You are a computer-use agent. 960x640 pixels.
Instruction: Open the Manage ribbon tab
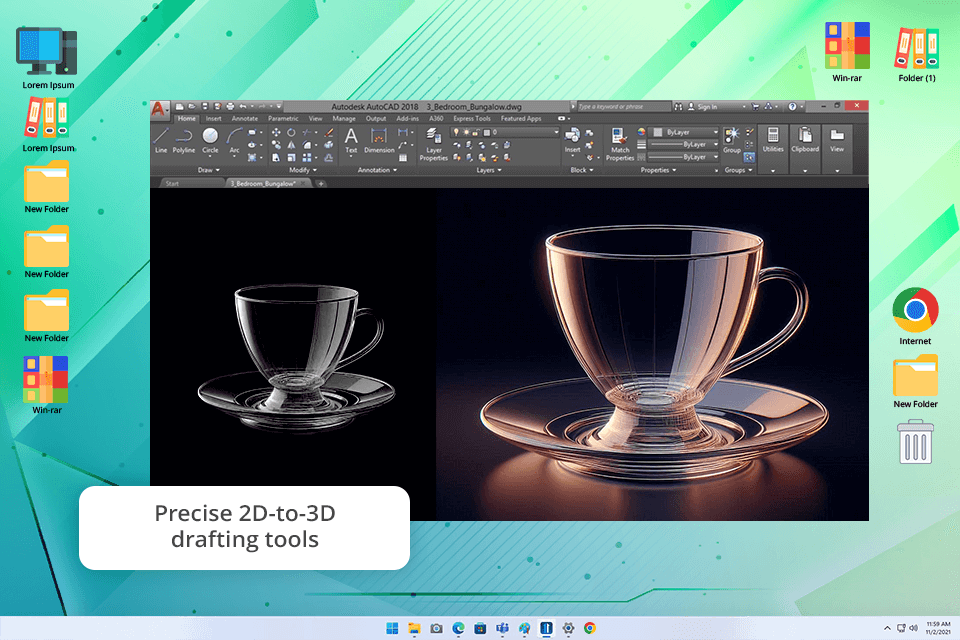[x=344, y=119]
